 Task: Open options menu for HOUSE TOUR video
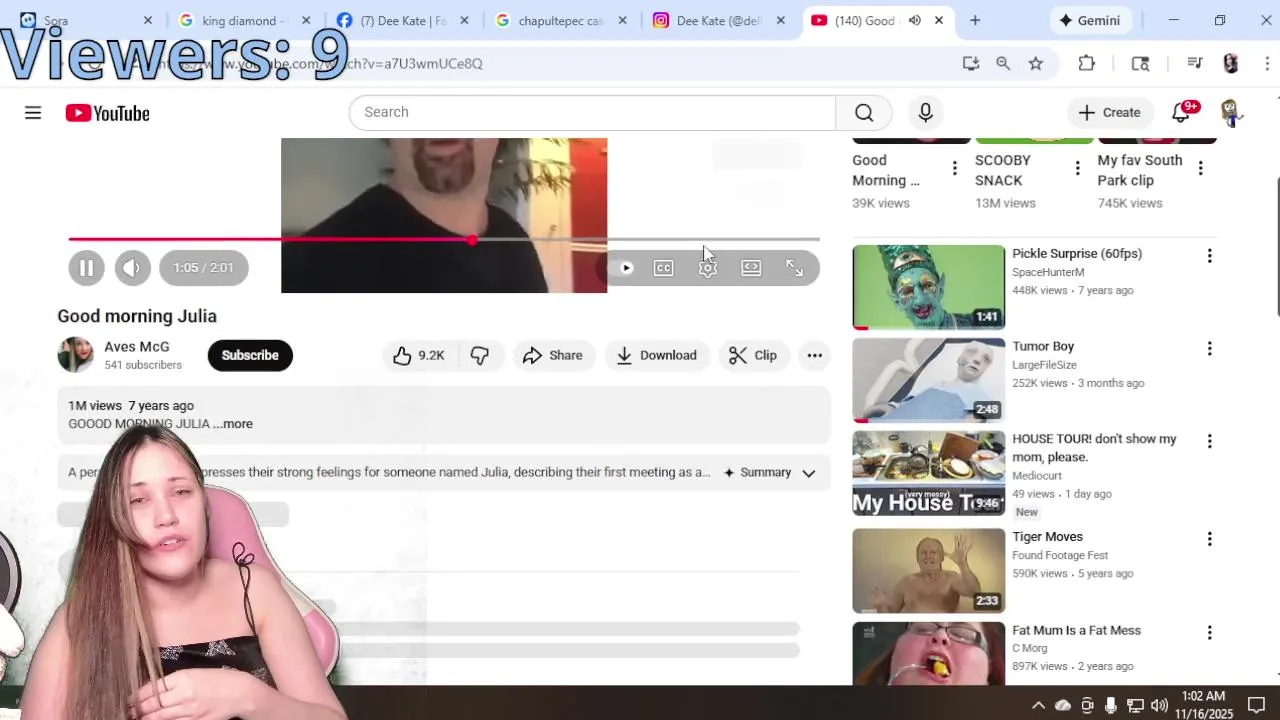coord(1209,441)
